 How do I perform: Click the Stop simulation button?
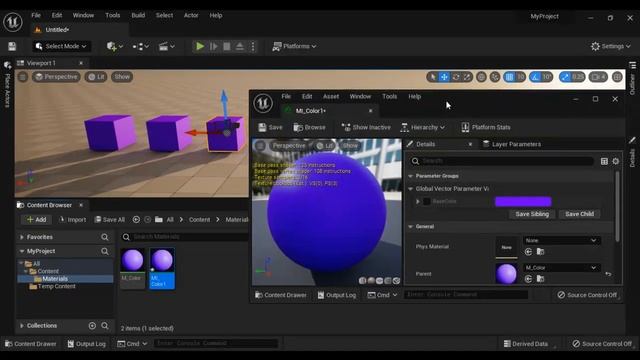pyautogui.click(x=227, y=46)
